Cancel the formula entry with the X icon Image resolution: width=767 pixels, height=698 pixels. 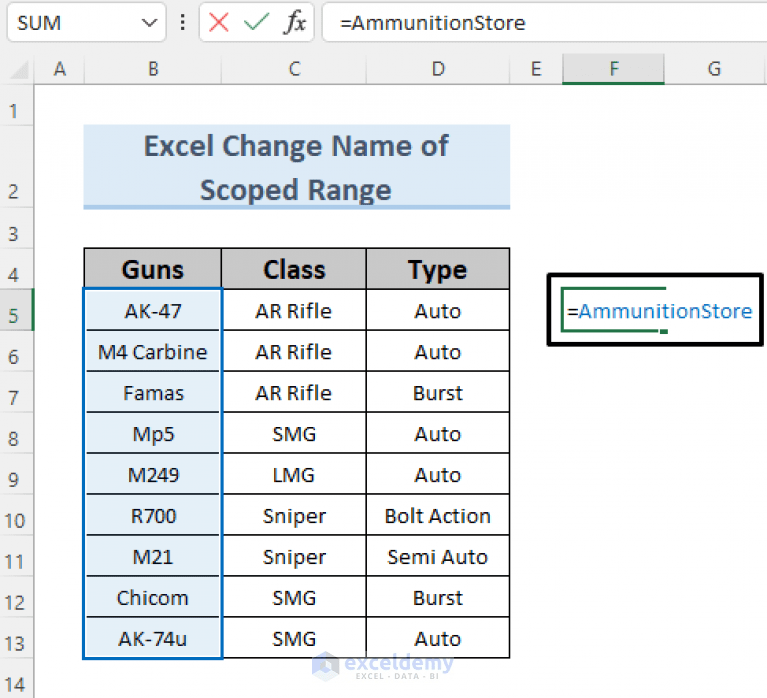pos(218,23)
